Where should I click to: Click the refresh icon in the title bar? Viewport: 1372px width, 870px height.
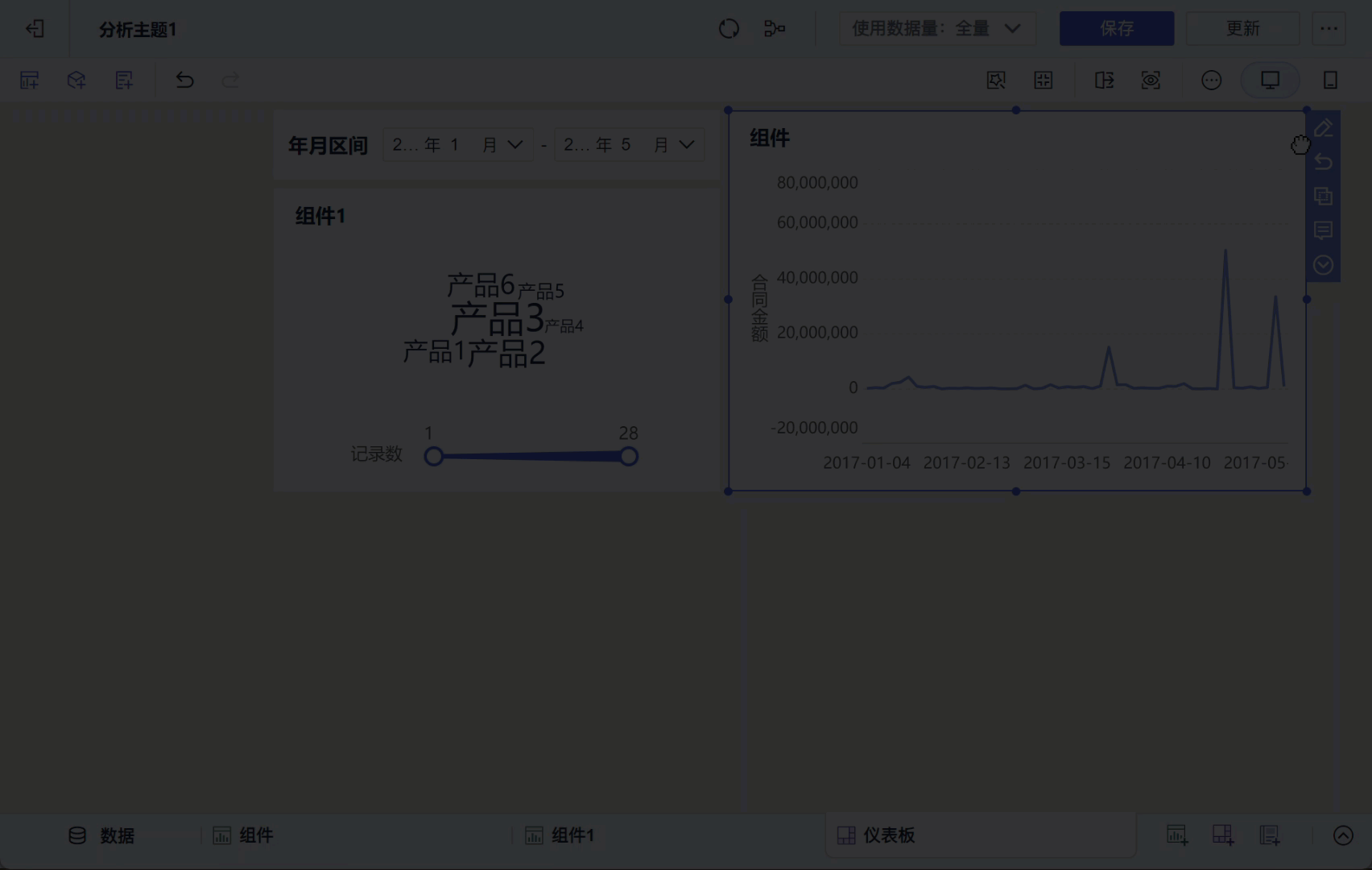(729, 28)
